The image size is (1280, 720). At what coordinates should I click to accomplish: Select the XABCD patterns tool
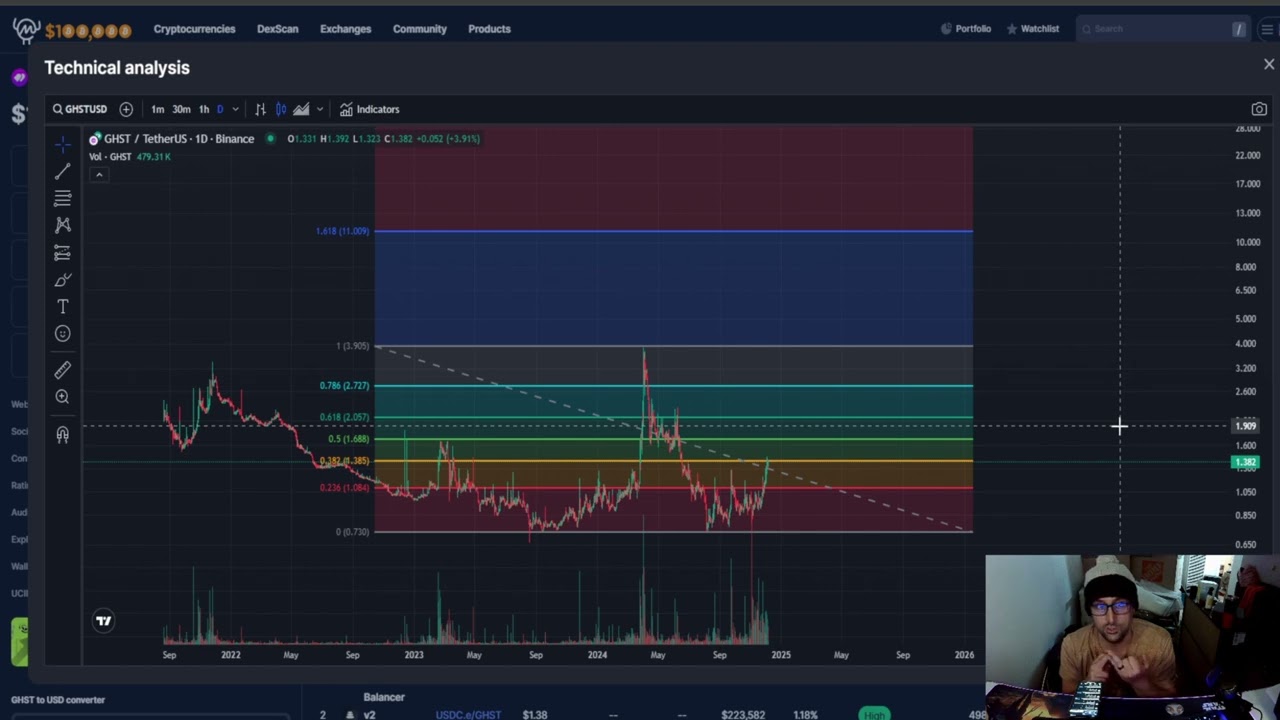(62, 225)
